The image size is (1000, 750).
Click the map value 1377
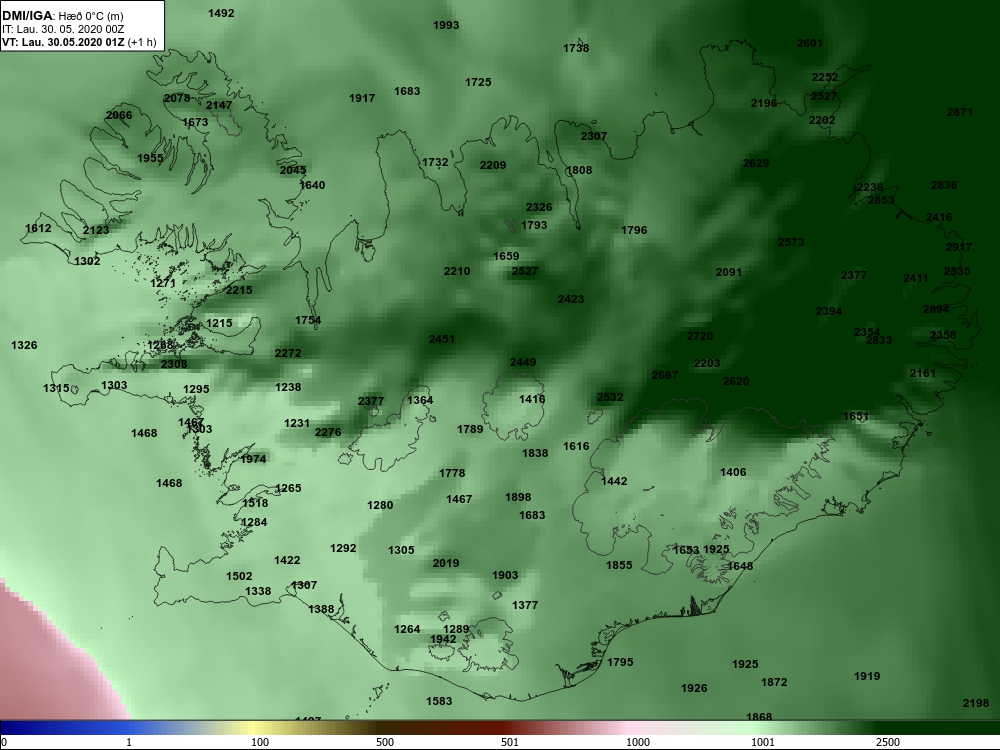(x=525, y=605)
